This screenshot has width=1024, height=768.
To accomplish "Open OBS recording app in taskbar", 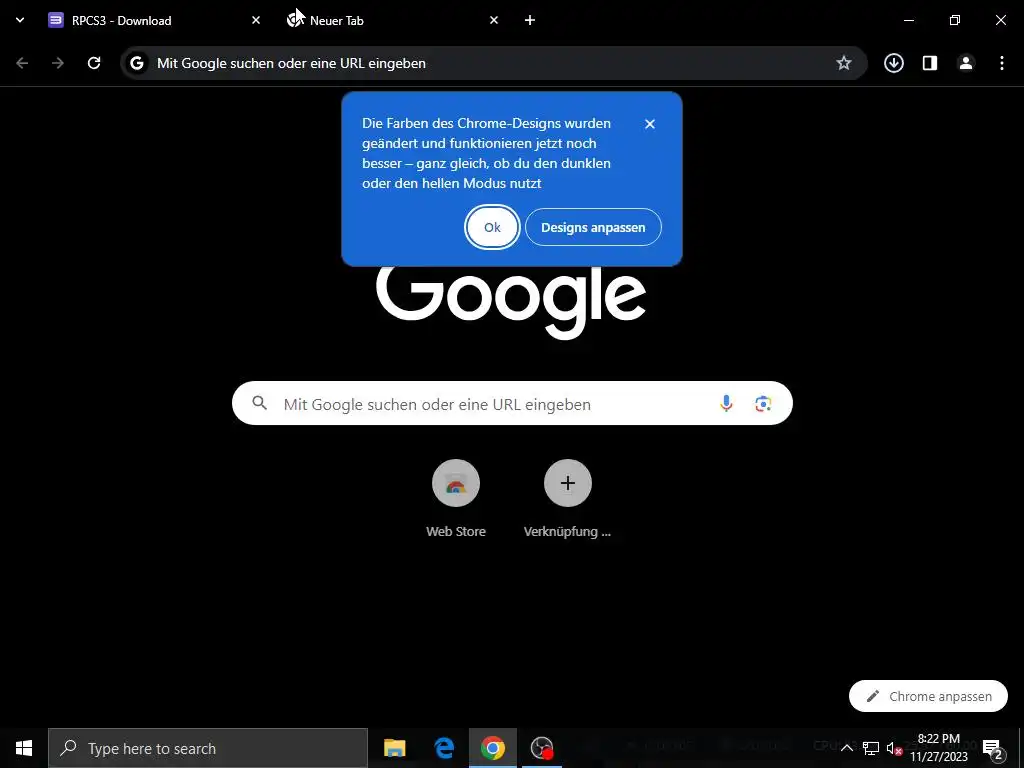I will point(542,748).
